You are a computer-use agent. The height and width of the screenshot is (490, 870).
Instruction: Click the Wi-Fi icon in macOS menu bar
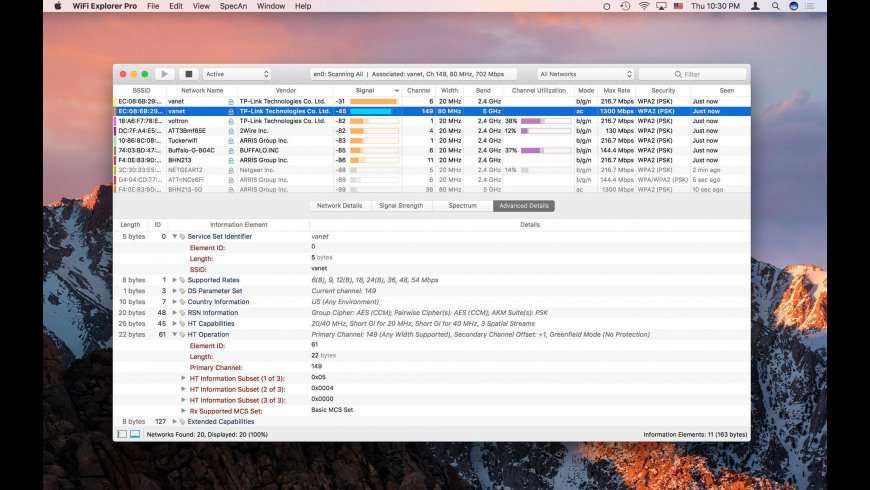click(x=643, y=6)
